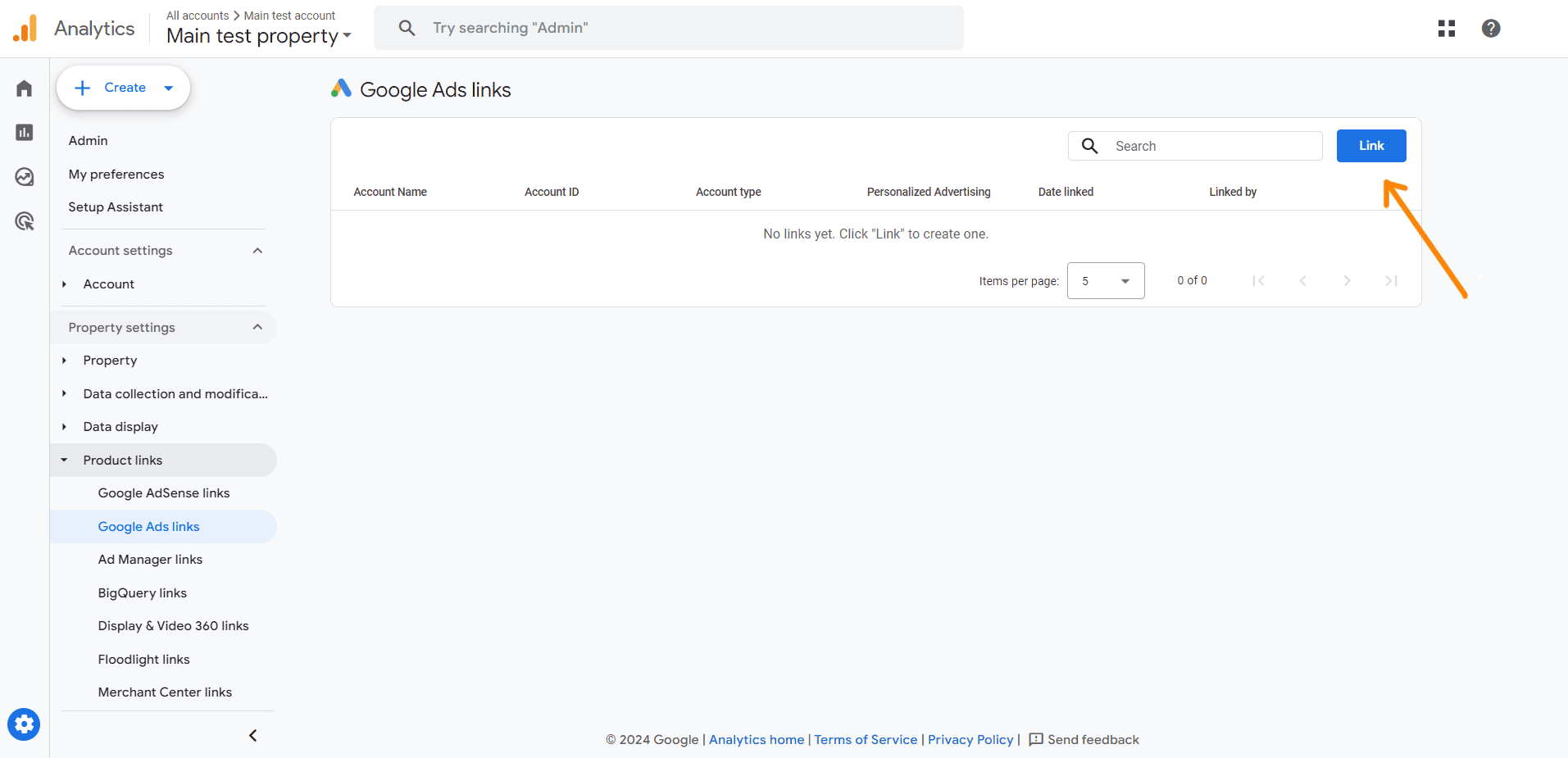Open the Main test property selector
The image size is (1568, 758).
point(258,36)
